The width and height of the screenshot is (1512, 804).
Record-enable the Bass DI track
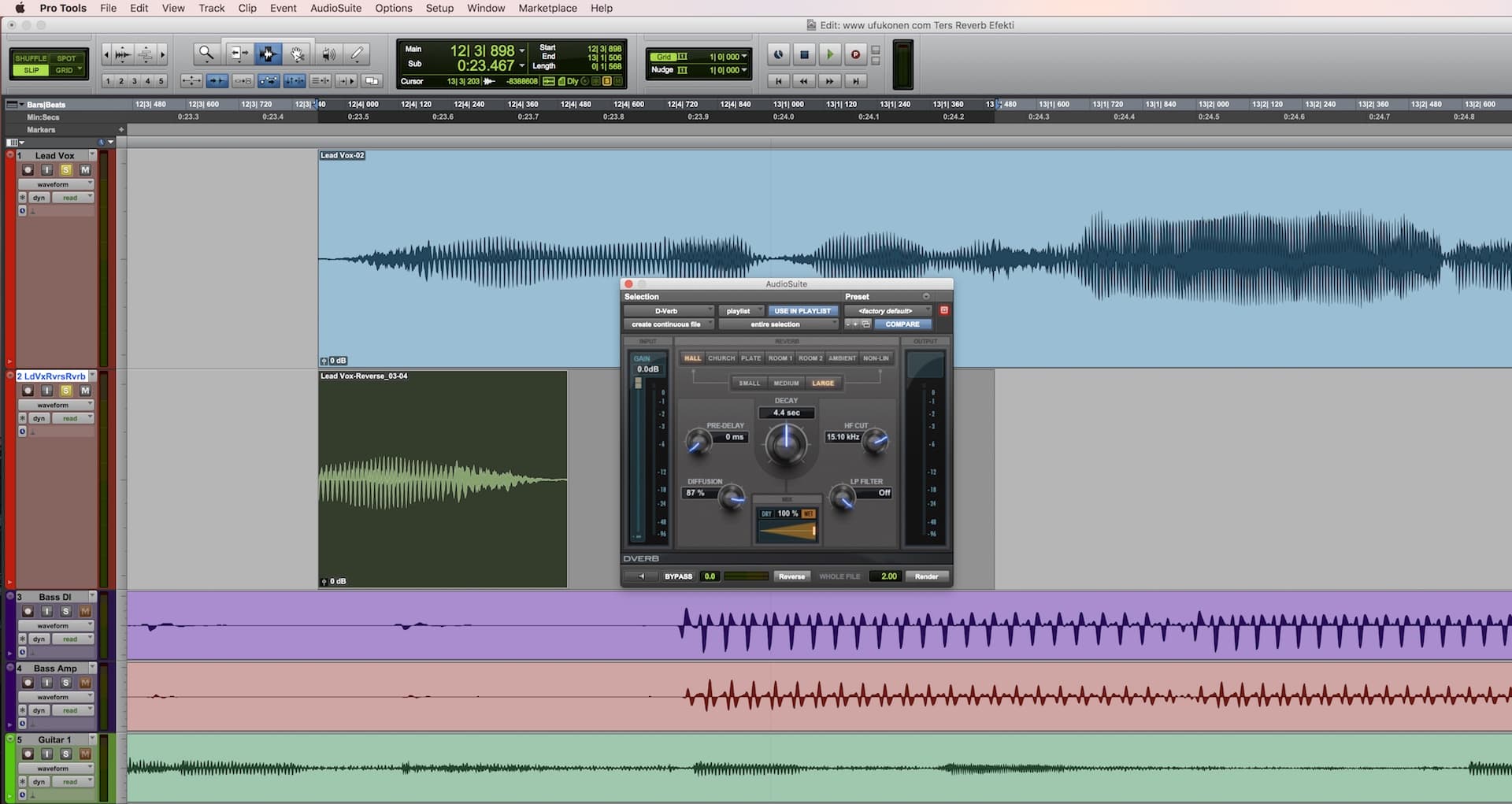coord(28,611)
